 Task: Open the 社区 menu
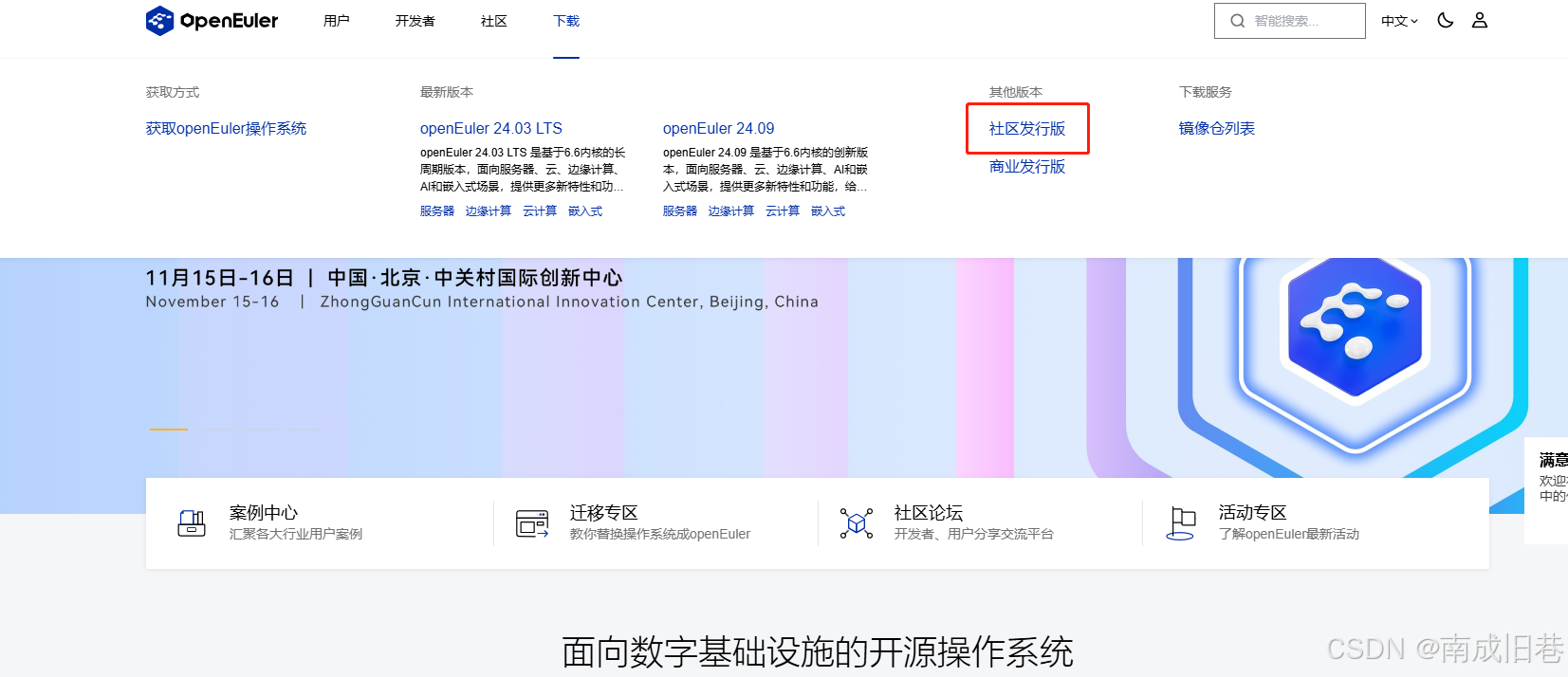pos(494,21)
